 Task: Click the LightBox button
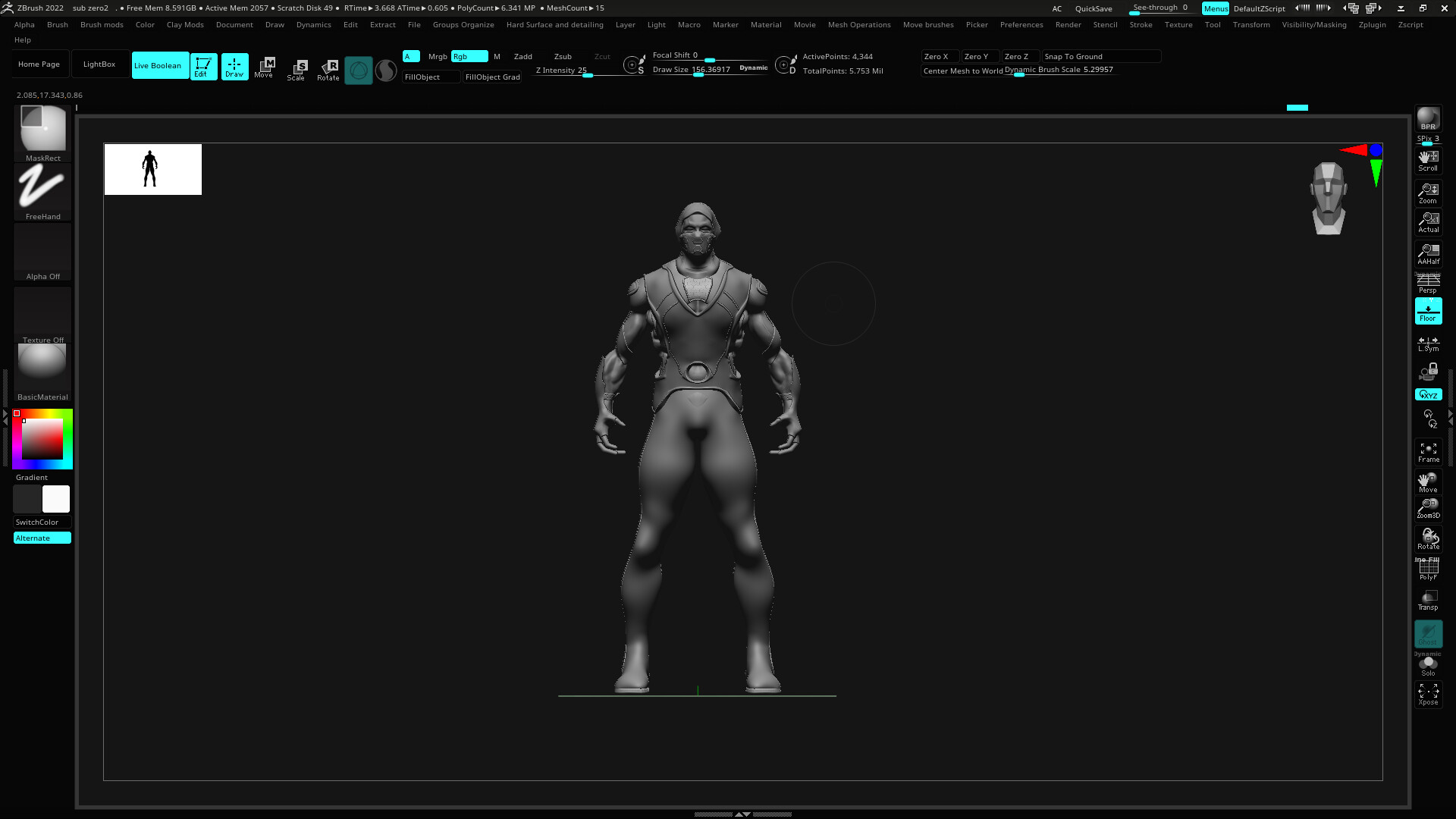99,64
